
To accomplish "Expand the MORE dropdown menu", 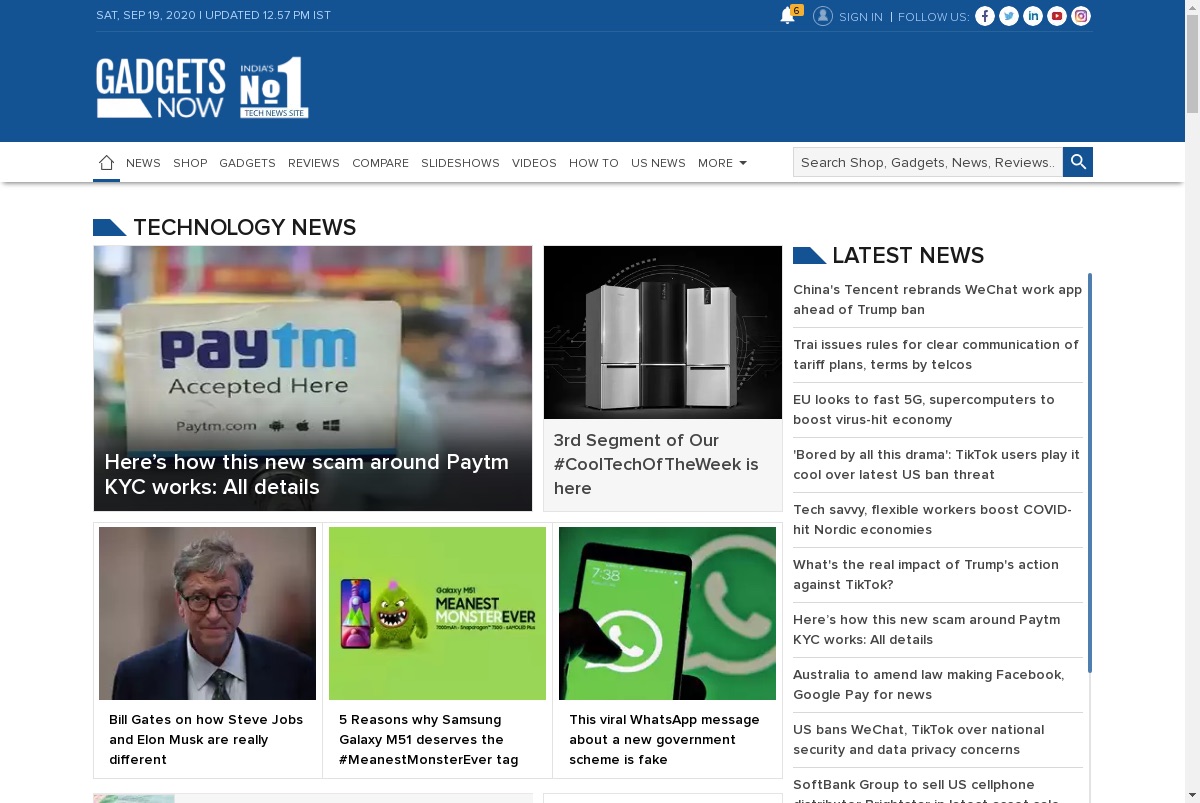I will click(x=722, y=163).
